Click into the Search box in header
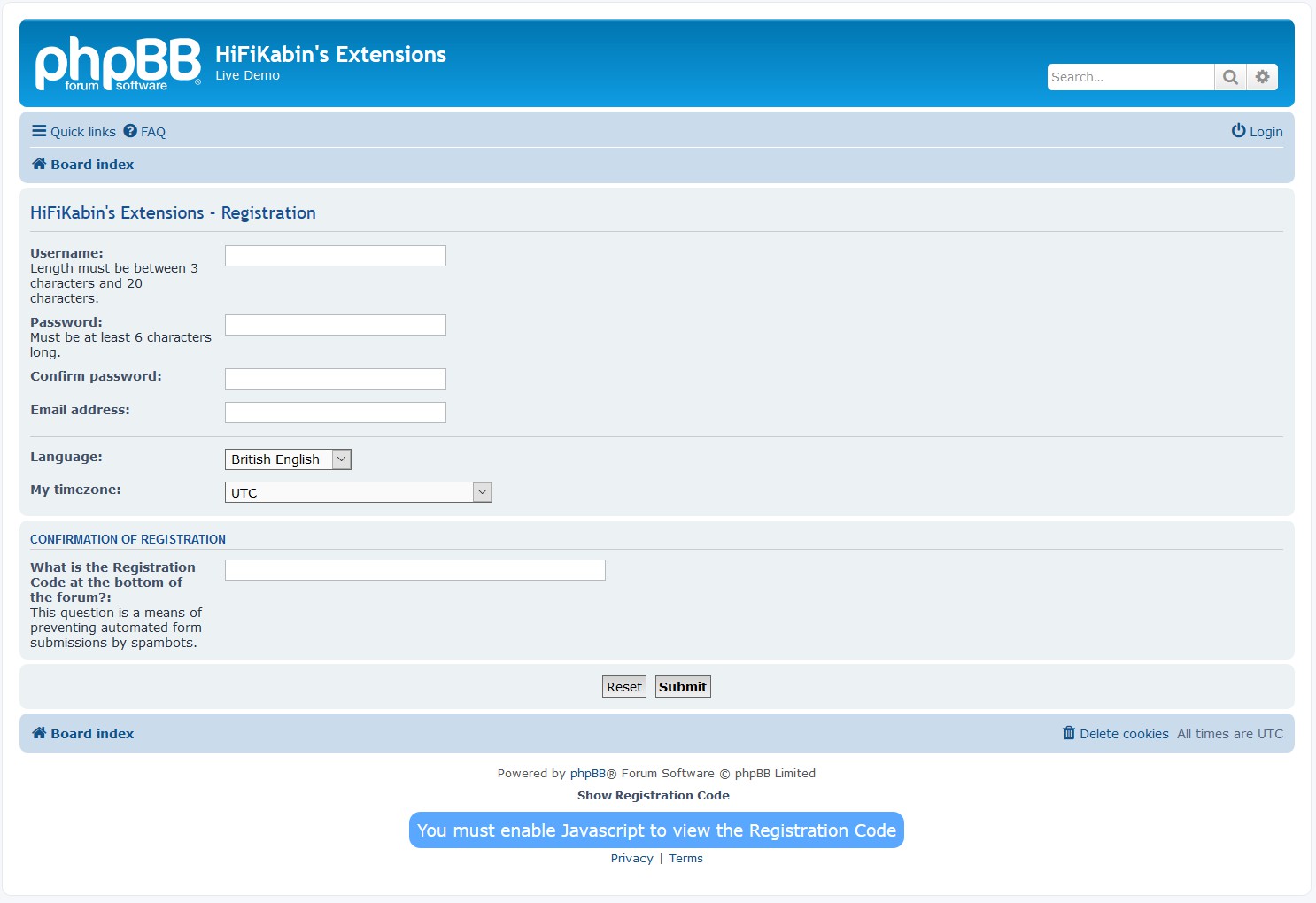 click(x=1130, y=77)
